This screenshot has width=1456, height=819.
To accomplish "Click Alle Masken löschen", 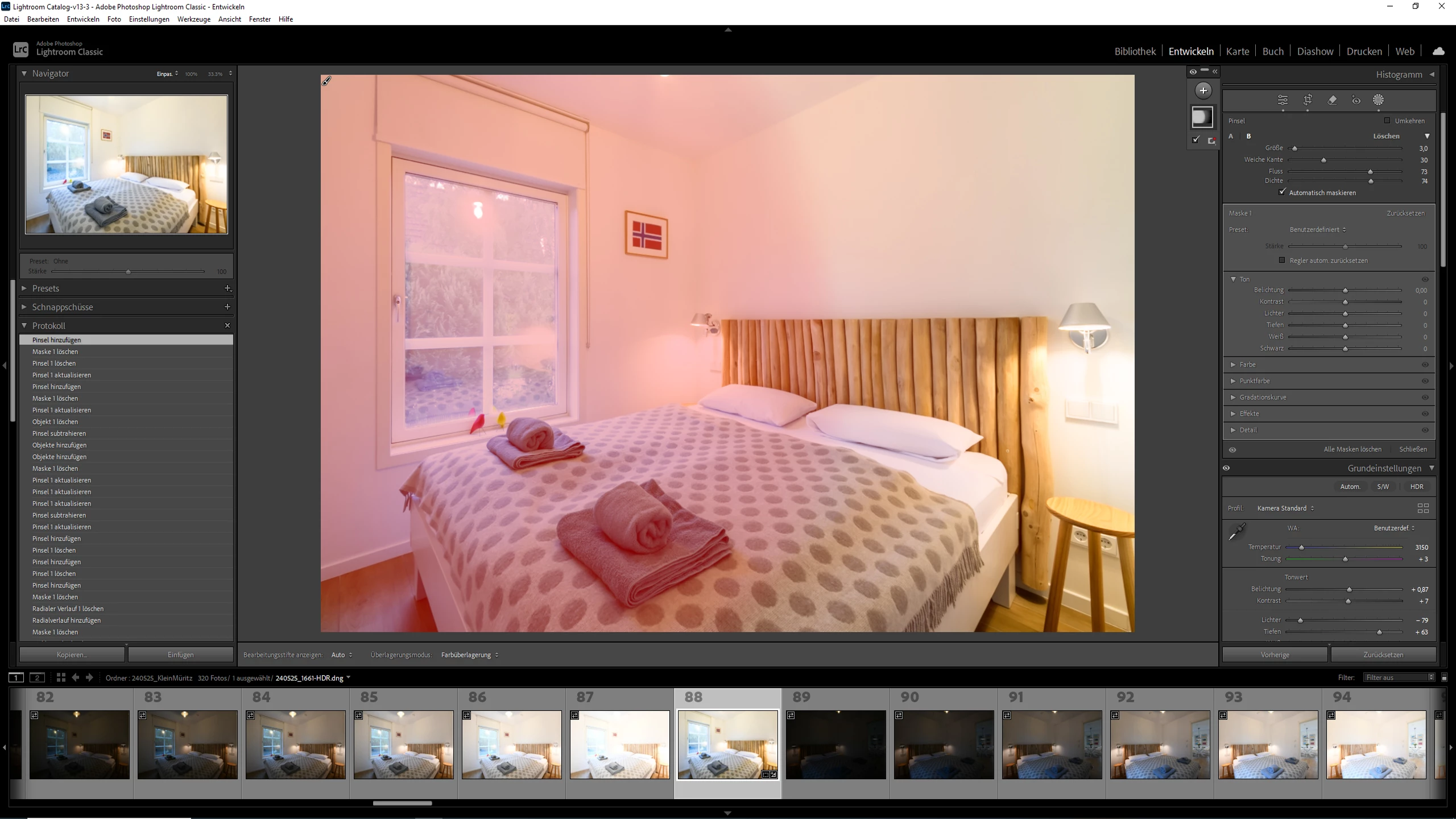I will [1352, 449].
